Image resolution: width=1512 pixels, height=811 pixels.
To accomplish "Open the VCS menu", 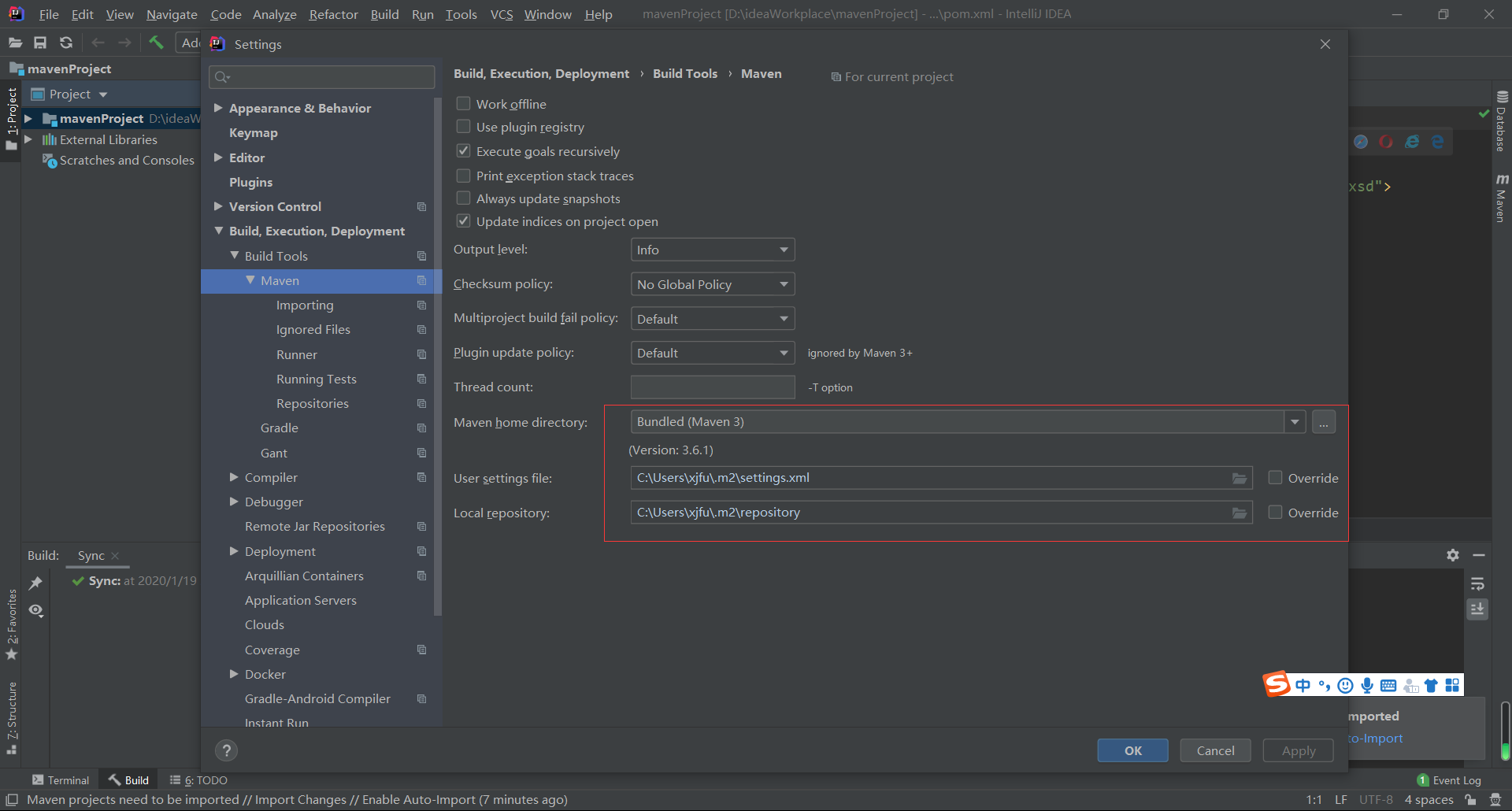I will [x=501, y=14].
